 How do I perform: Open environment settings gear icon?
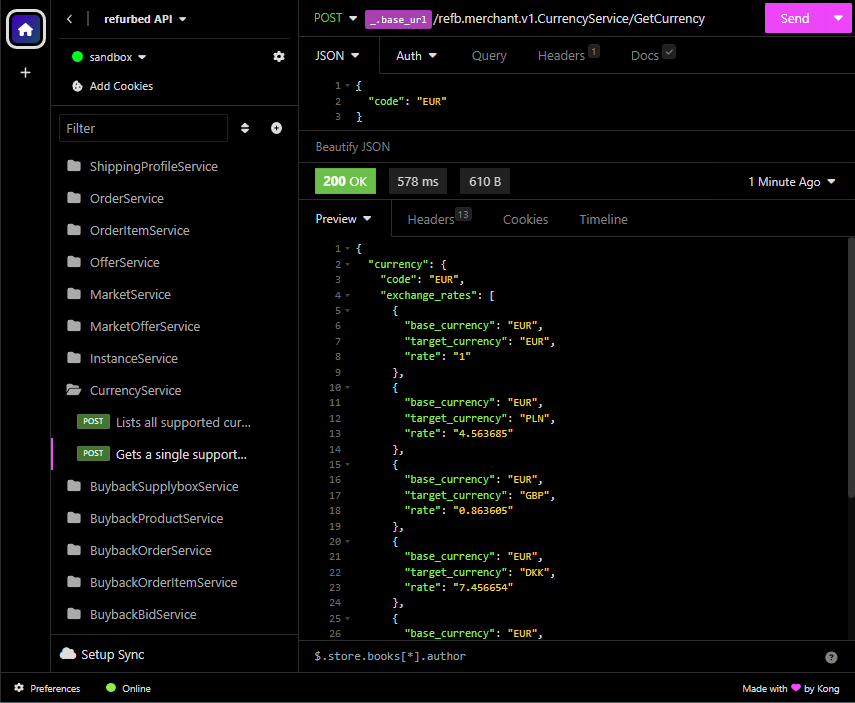click(x=279, y=57)
